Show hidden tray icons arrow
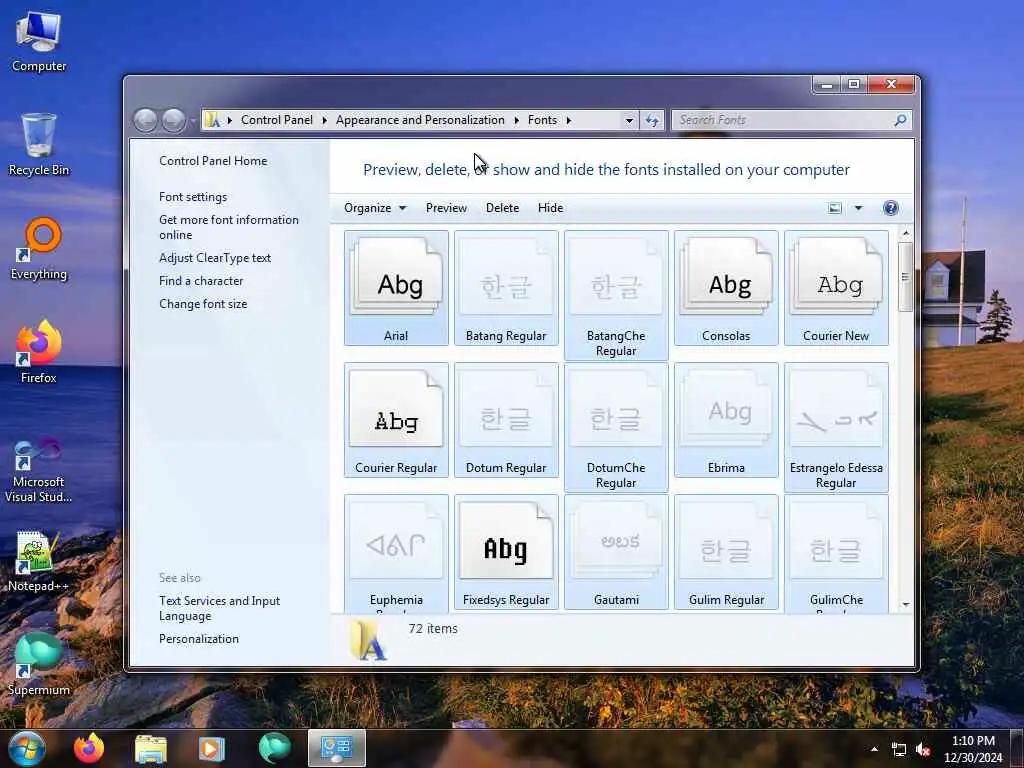Image resolution: width=1024 pixels, height=768 pixels. (874, 750)
